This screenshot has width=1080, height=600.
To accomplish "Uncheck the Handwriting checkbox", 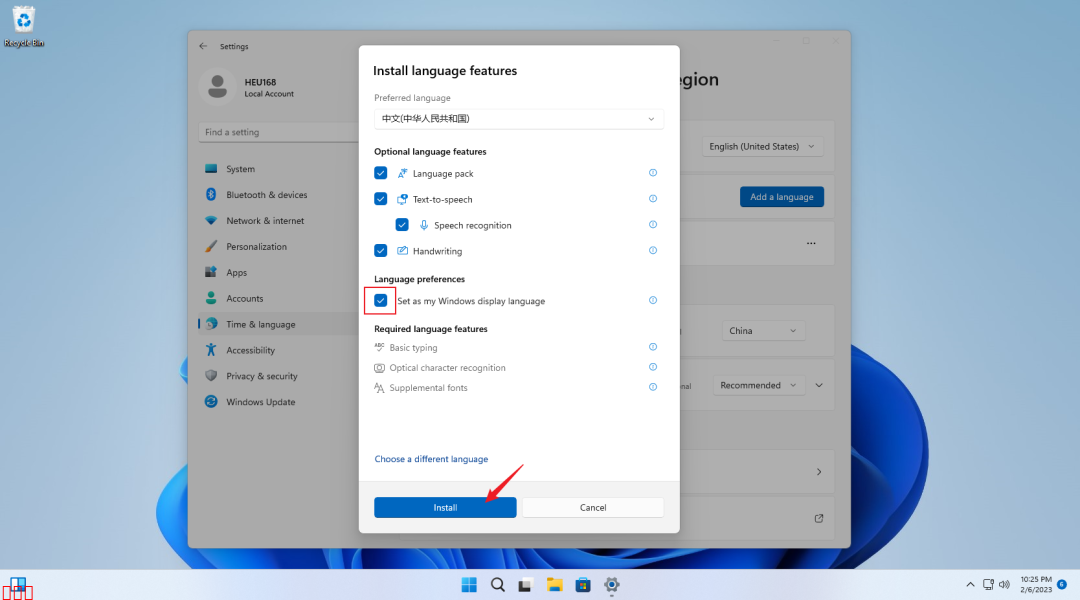I will [x=380, y=250].
